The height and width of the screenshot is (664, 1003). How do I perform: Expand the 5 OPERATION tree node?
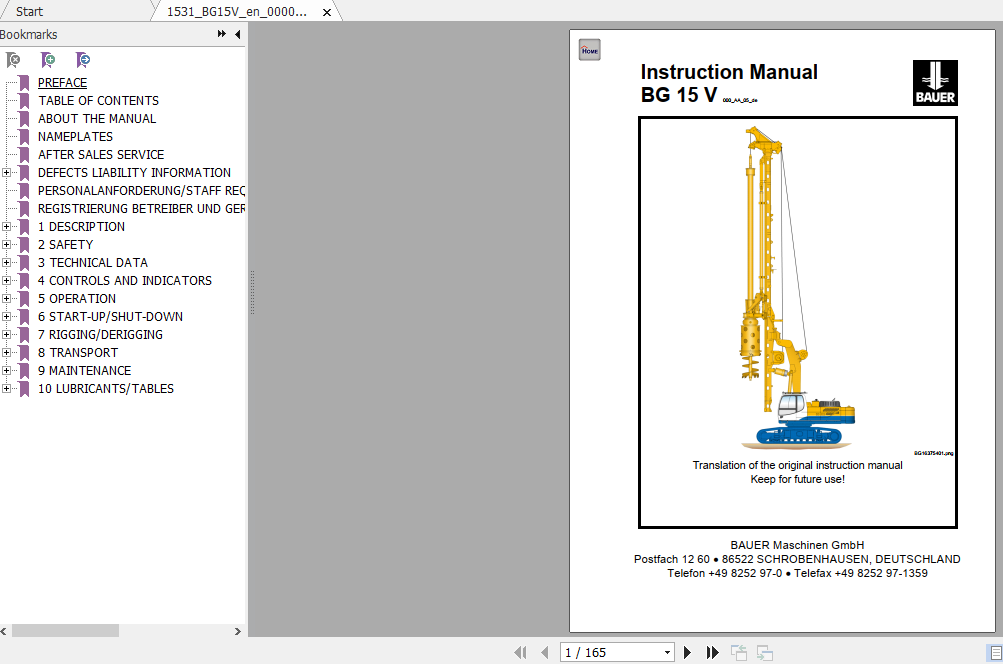tap(6, 298)
